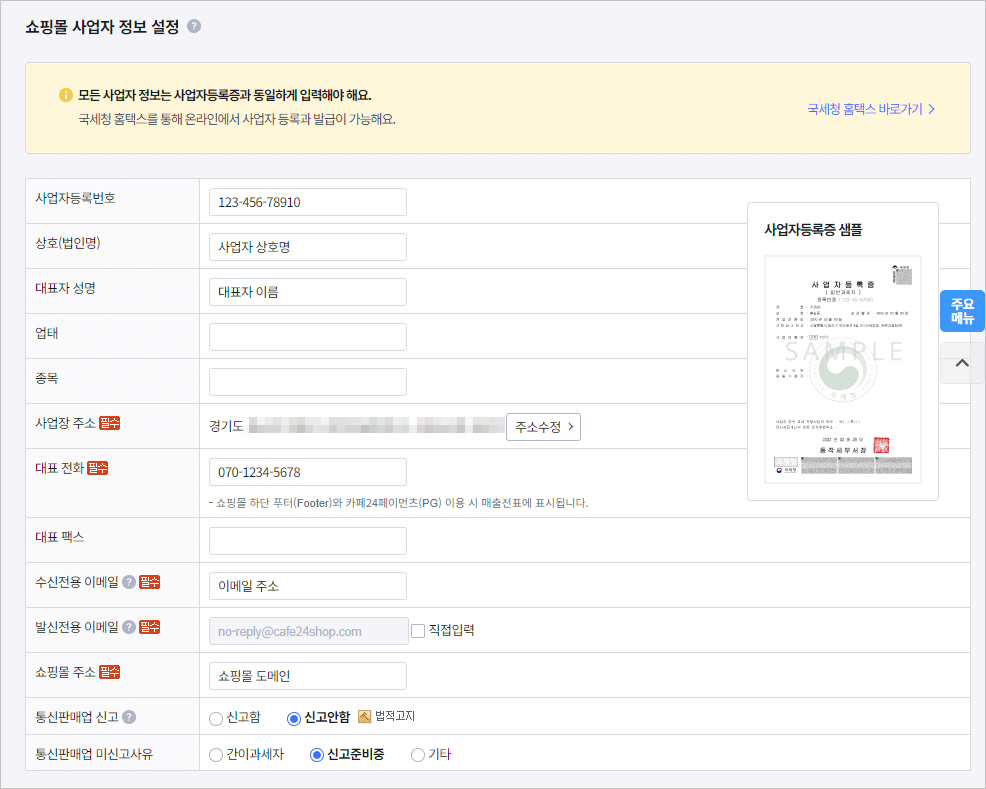Select the 신고함 radio button
Screen dimensions: 986x789
point(216,718)
